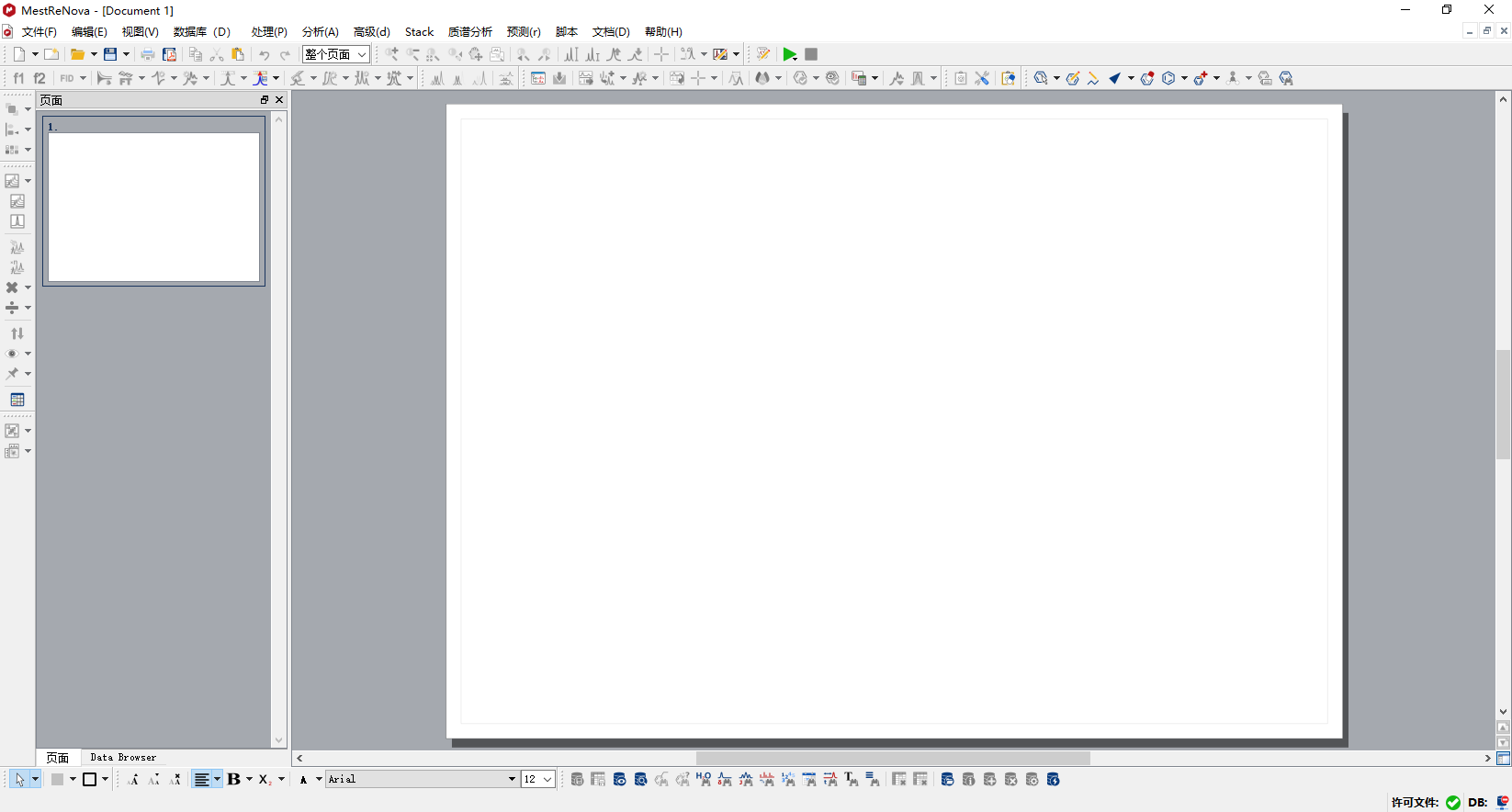Click the gray Stop script button
The image size is (1512, 812).
click(811, 55)
